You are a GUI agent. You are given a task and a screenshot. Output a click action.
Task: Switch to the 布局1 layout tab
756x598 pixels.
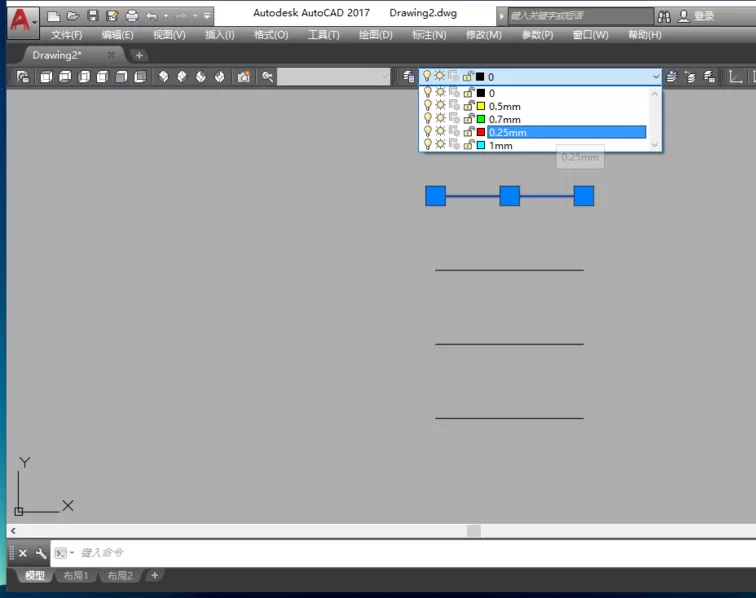click(76, 575)
